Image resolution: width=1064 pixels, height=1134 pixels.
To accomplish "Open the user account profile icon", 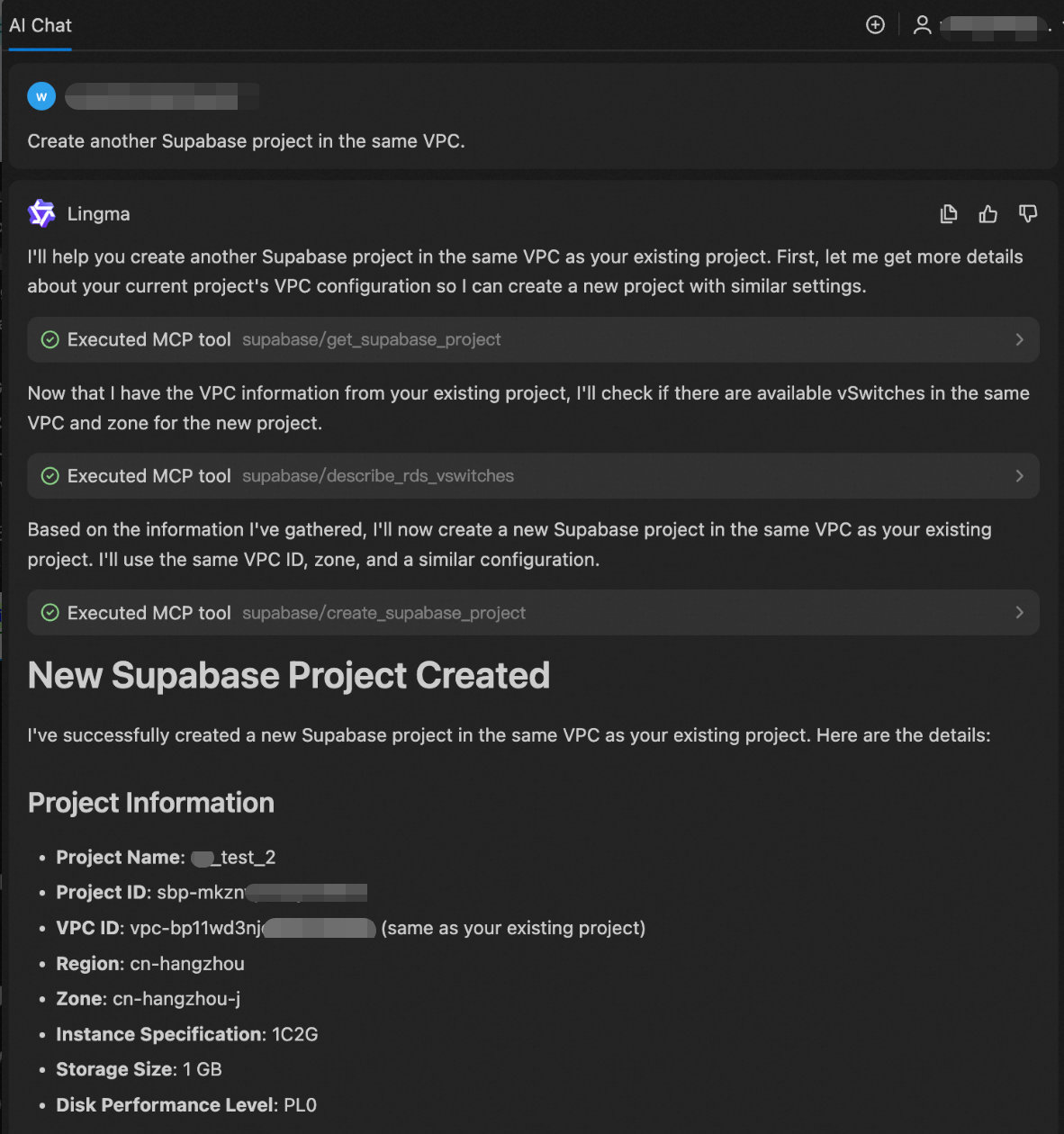I will coord(922,25).
